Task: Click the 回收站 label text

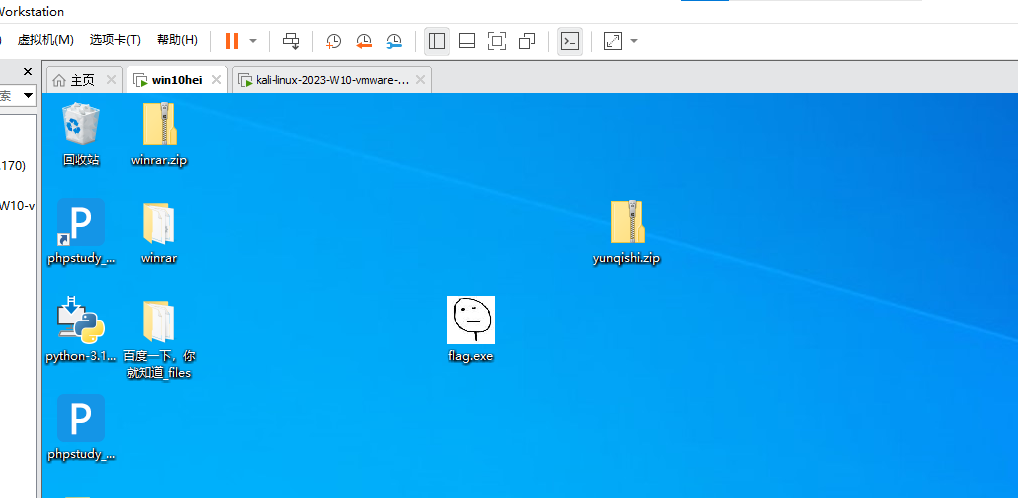Action: [x=81, y=160]
